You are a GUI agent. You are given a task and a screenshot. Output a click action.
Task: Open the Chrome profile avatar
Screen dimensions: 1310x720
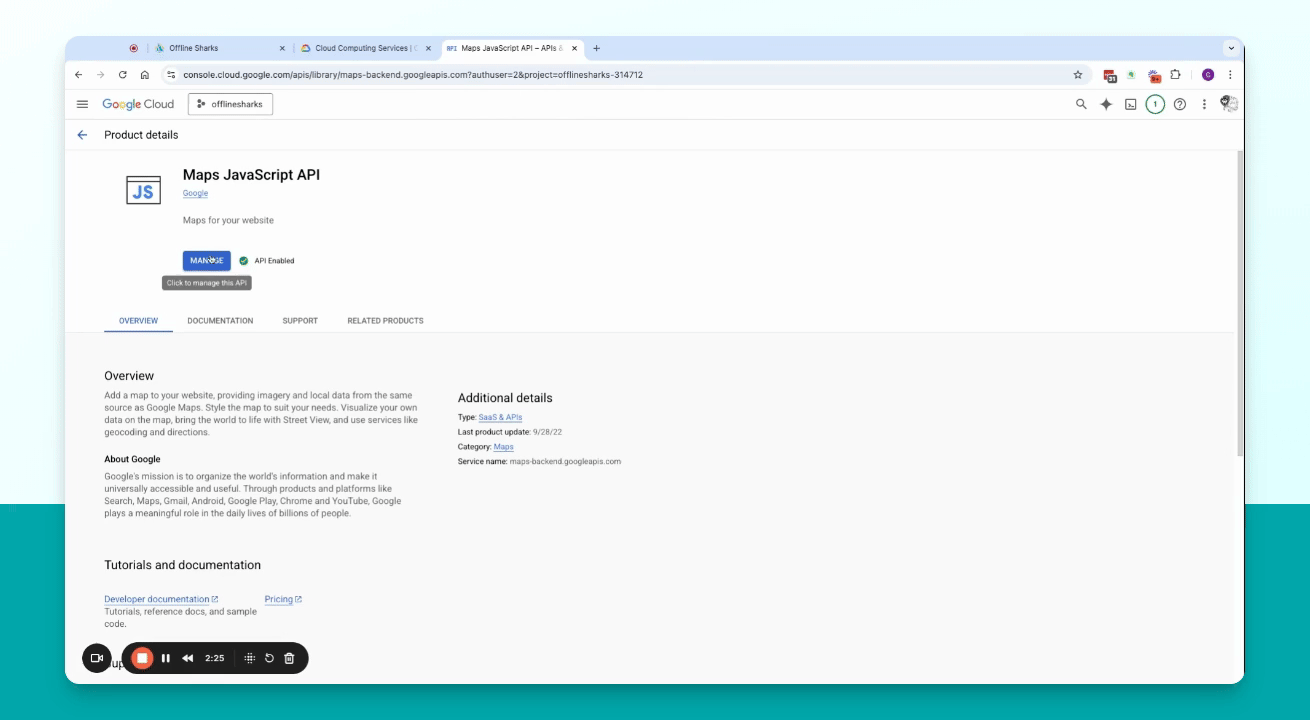[1208, 75]
